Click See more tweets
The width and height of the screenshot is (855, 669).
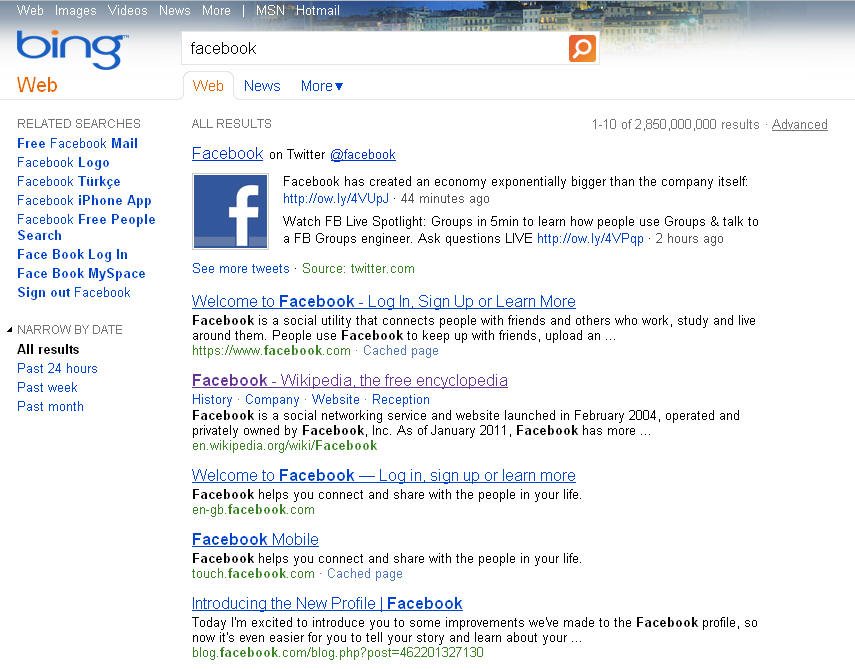pyautogui.click(x=240, y=268)
